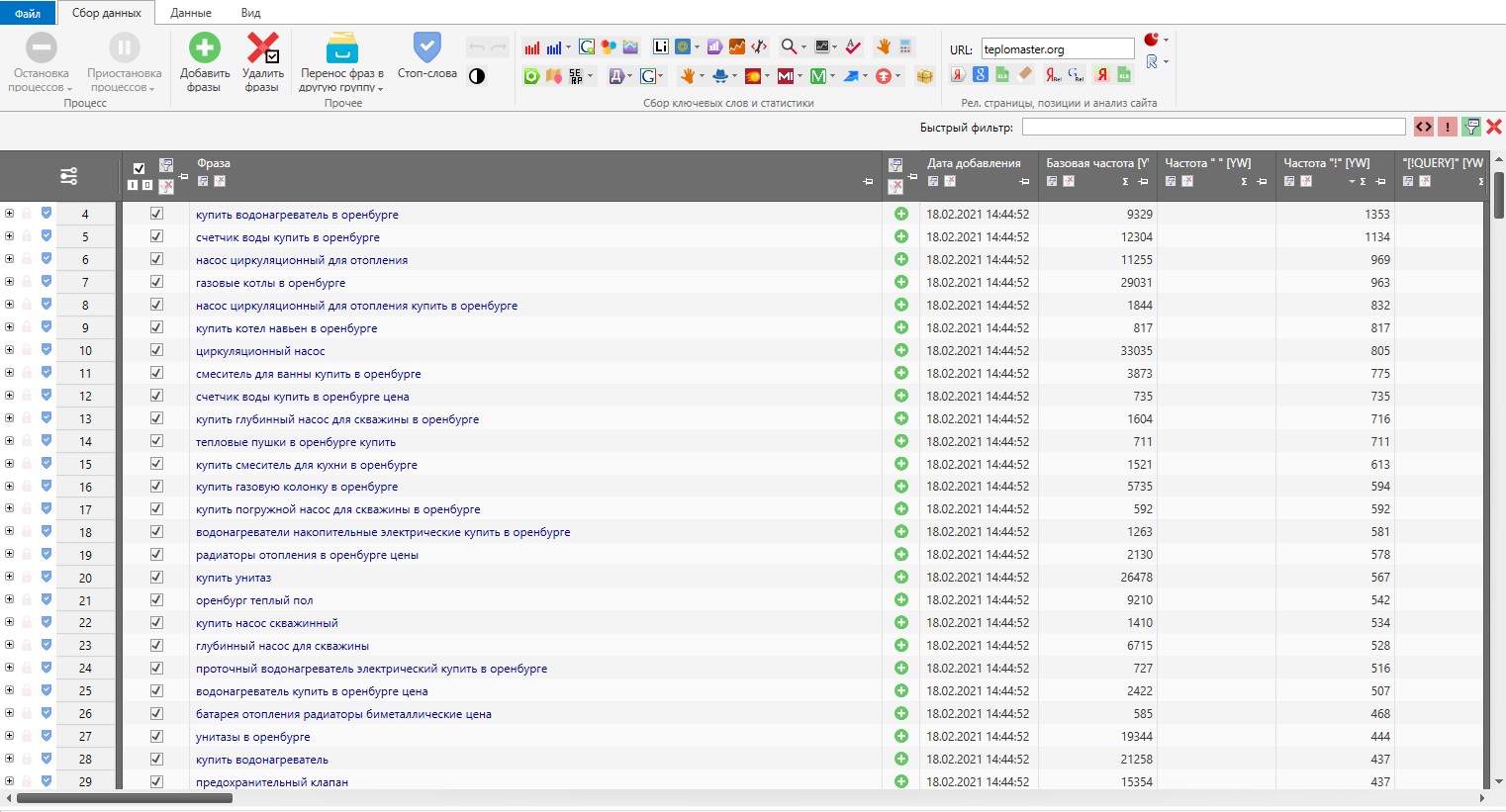Click the magnifying glass search icon
This screenshot has width=1506, height=812.
789,46
